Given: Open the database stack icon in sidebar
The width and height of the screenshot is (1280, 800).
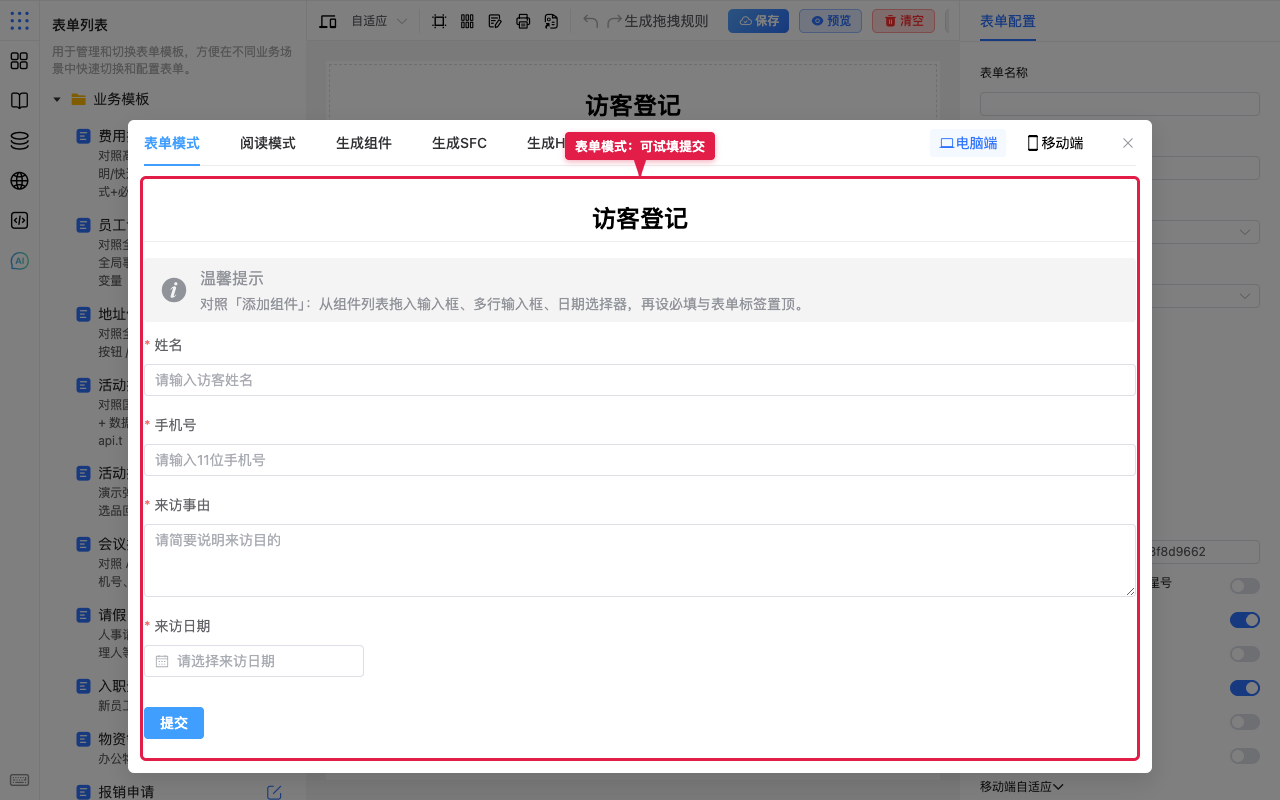Looking at the screenshot, I should 19,141.
